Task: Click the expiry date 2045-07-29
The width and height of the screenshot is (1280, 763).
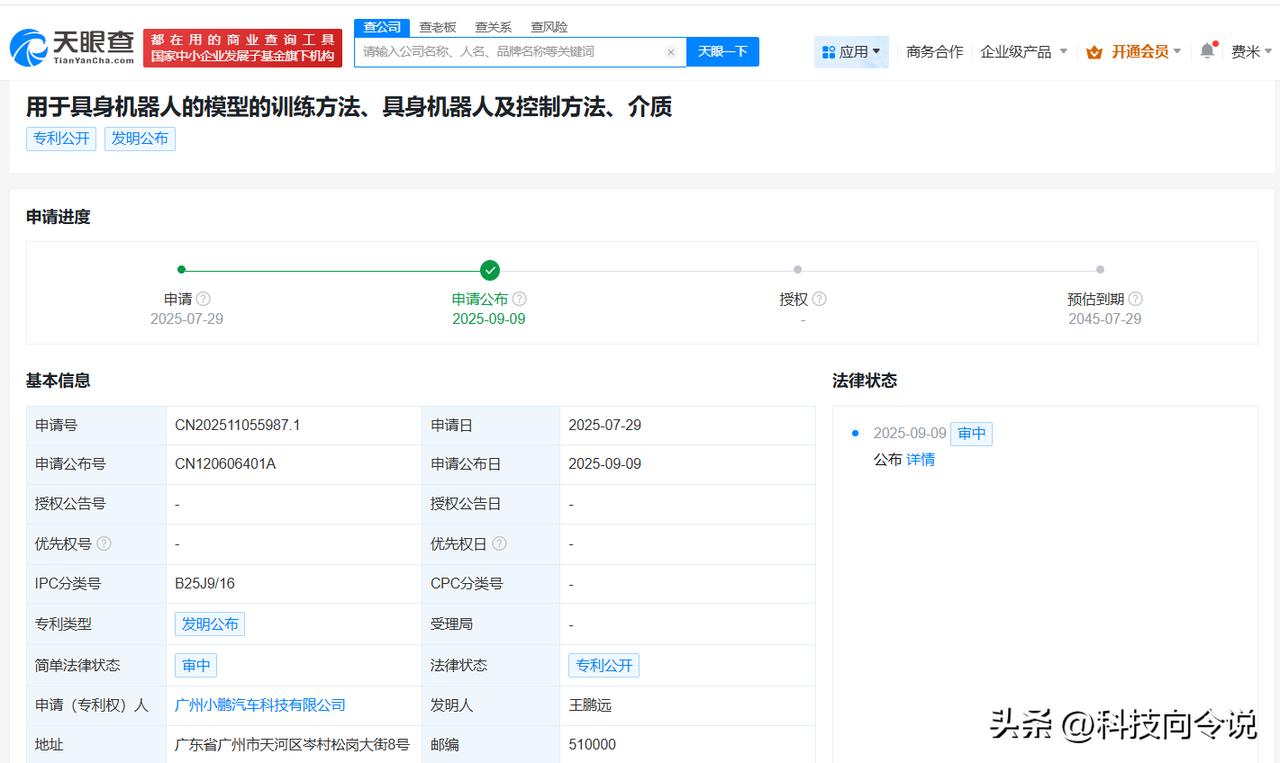Action: tap(1105, 319)
